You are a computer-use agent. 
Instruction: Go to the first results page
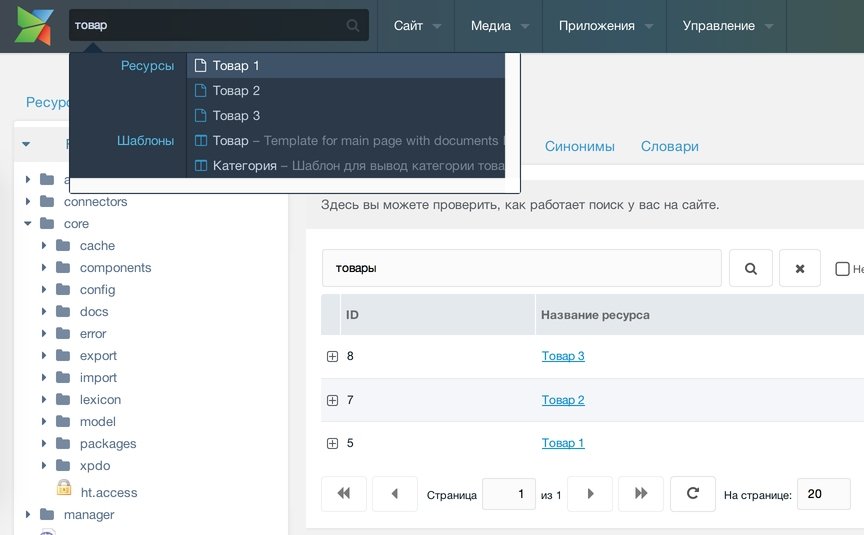344,494
